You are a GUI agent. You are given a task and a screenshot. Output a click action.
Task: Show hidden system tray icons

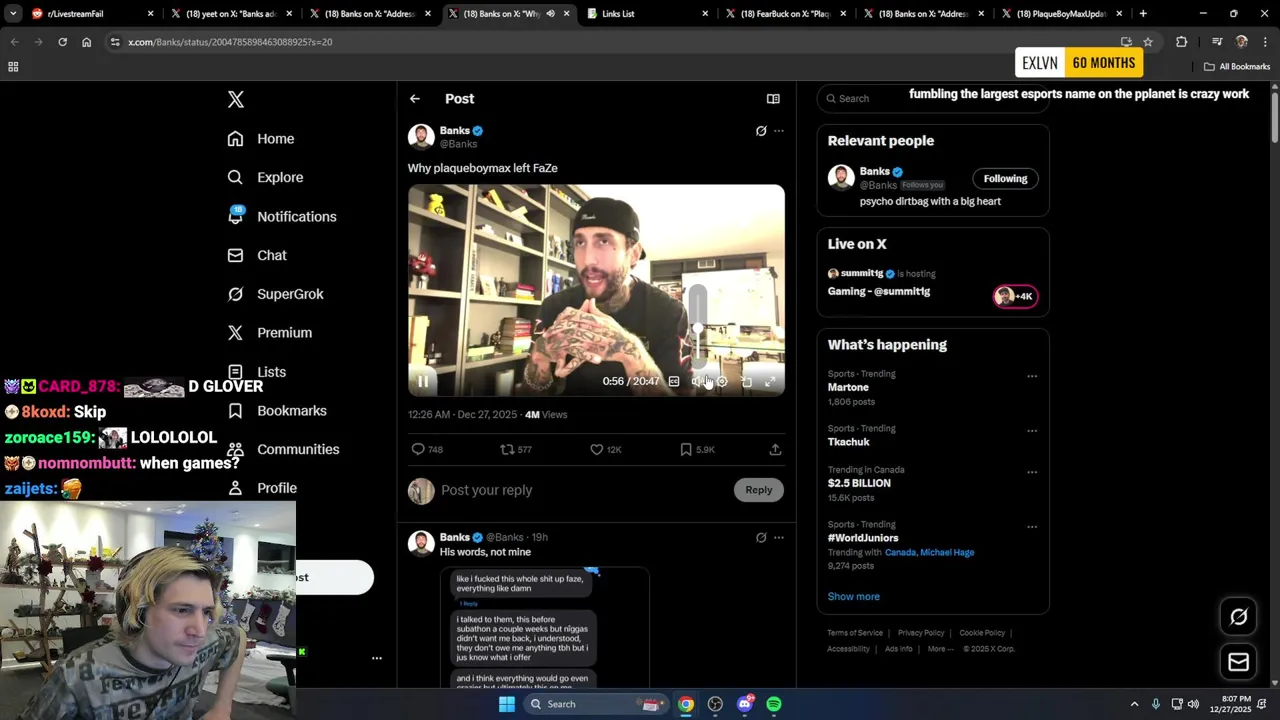coord(1134,704)
